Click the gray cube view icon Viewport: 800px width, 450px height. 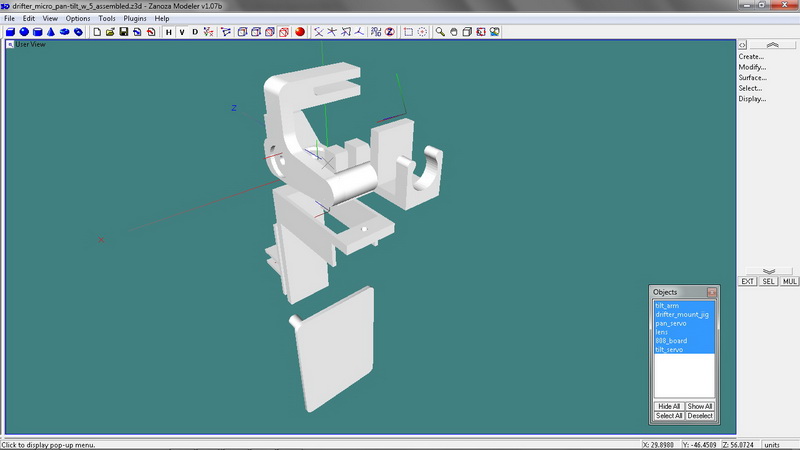(467, 32)
